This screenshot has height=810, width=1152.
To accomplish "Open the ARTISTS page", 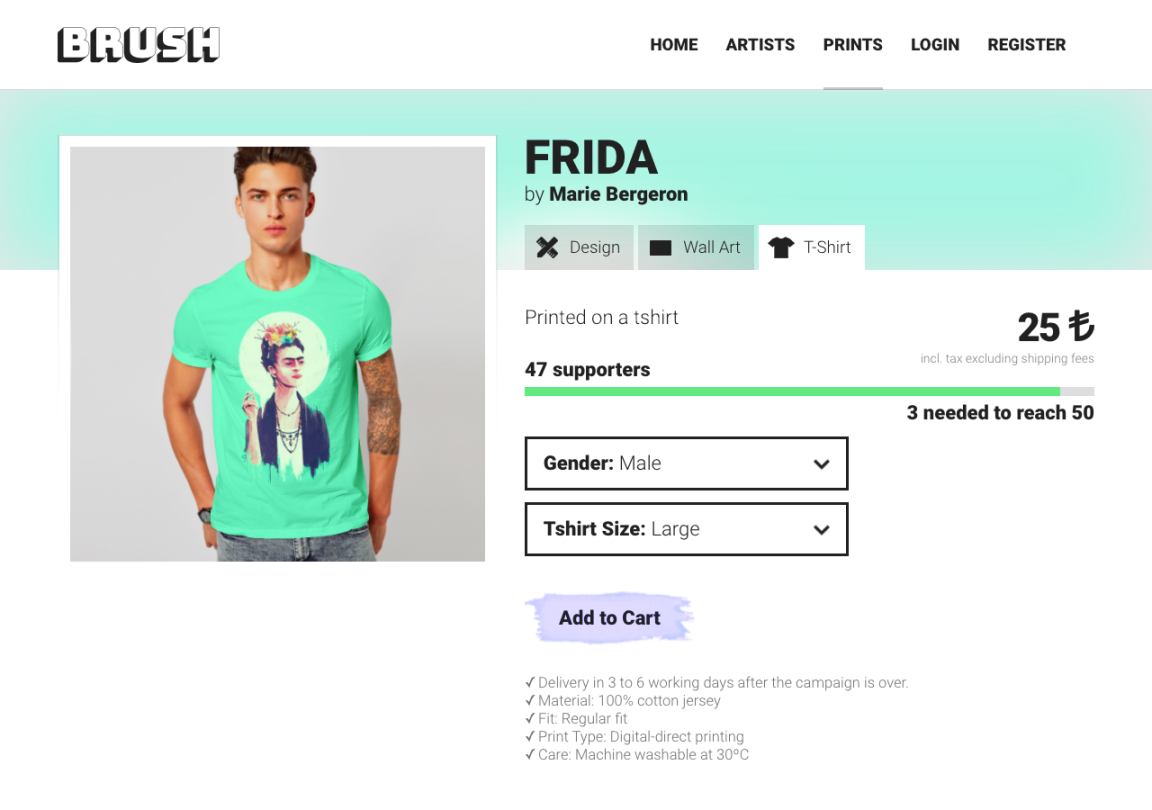I will [x=760, y=45].
